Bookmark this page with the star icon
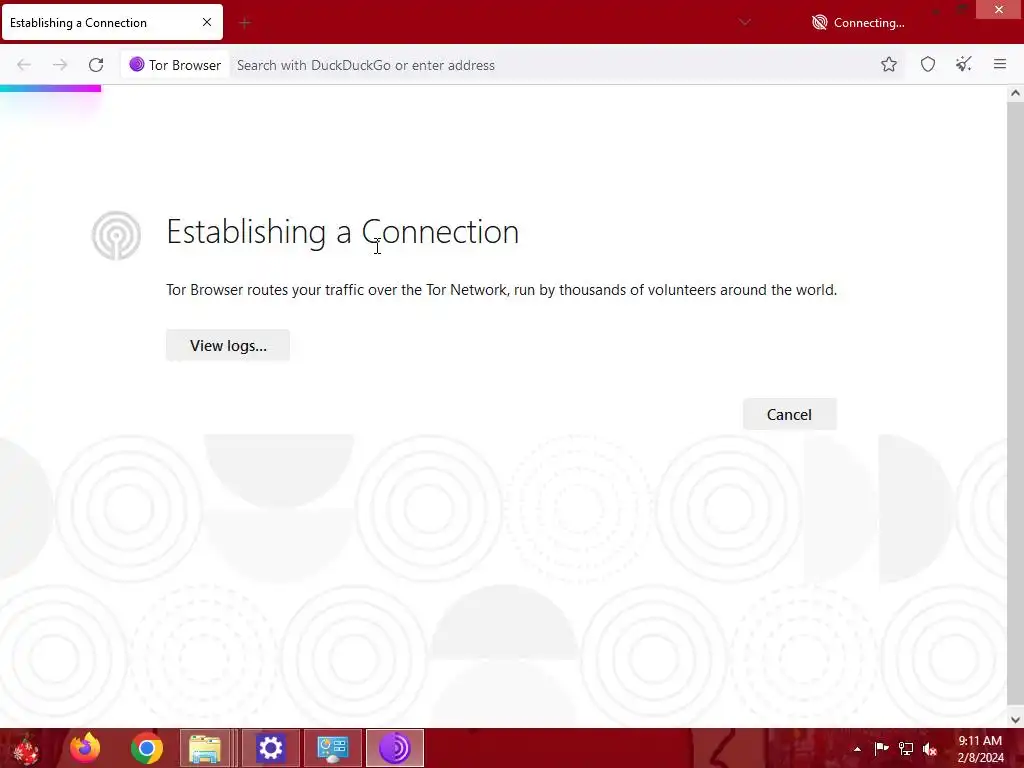The image size is (1024, 768). [888, 64]
